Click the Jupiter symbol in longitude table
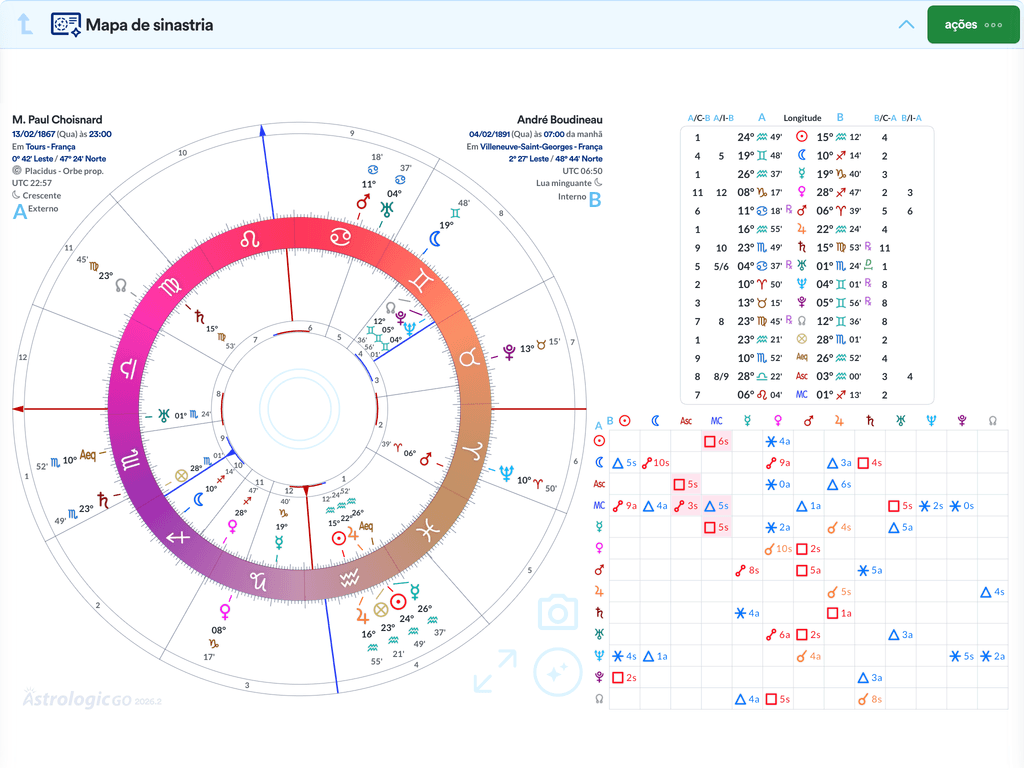The height and width of the screenshot is (768, 1024). [x=801, y=229]
